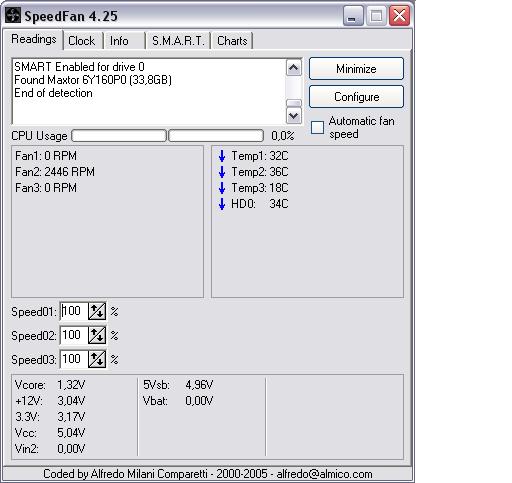Click the Temp3 blue down arrow icon
The image size is (512, 483).
coord(222,188)
